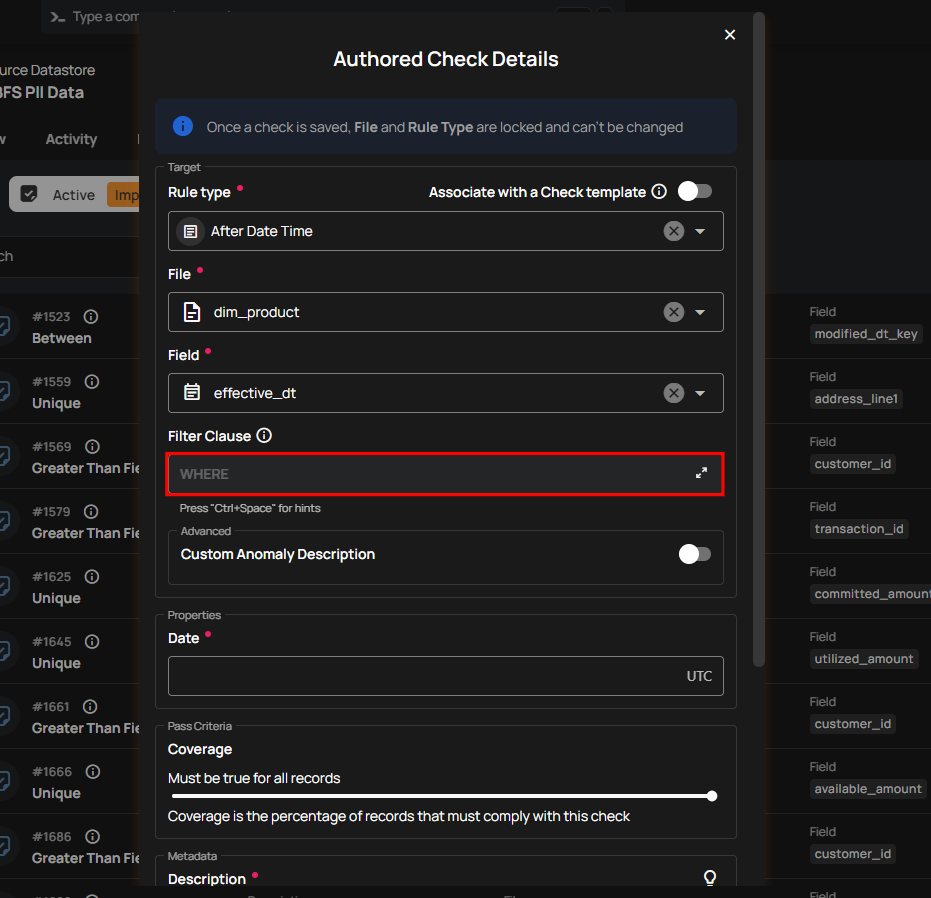
Task: Click info icon next to Filter Clause
Action: [264, 436]
